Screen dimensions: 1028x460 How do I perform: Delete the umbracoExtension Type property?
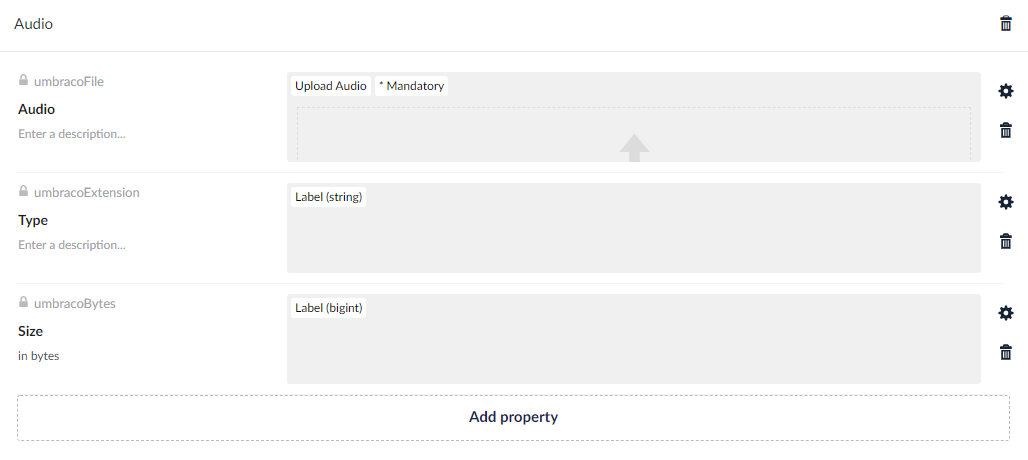tap(1005, 241)
